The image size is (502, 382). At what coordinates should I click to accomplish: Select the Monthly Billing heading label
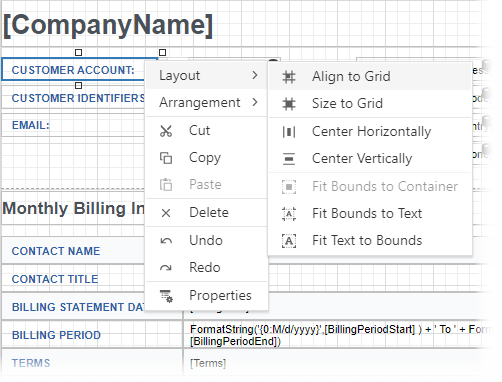click(x=73, y=209)
